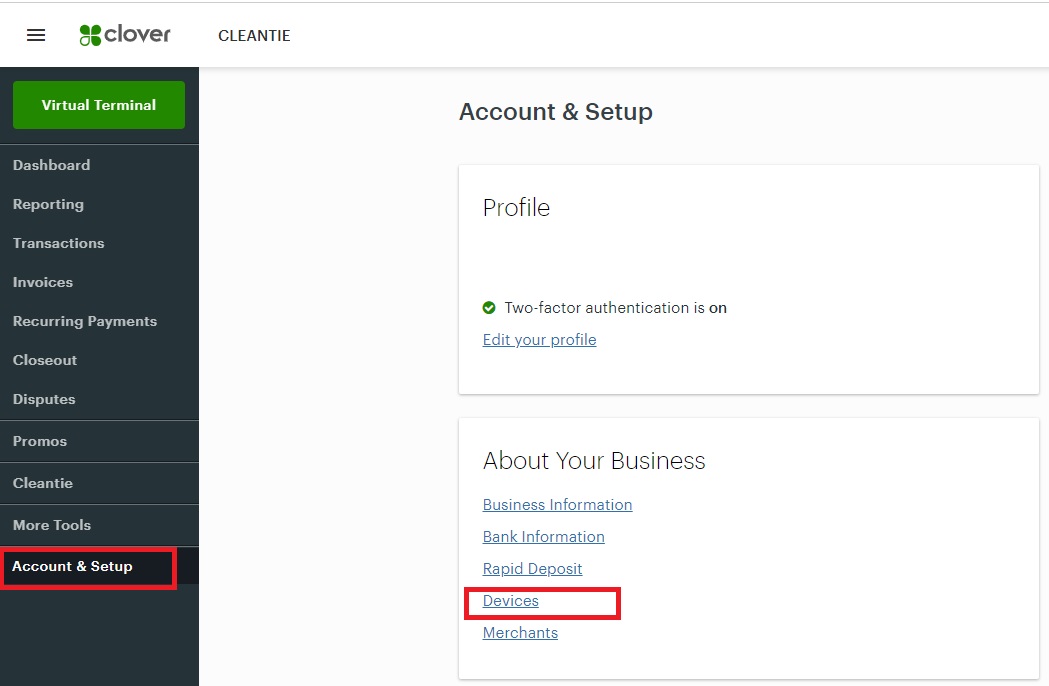Open Closeout in the sidebar
The height and width of the screenshot is (686, 1049).
(45, 360)
